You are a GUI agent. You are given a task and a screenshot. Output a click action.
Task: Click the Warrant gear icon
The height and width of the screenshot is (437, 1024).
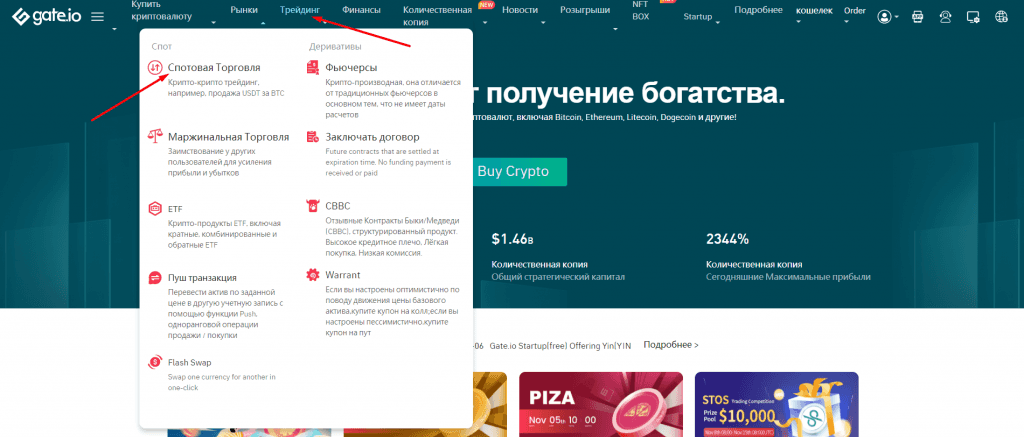[x=313, y=274]
